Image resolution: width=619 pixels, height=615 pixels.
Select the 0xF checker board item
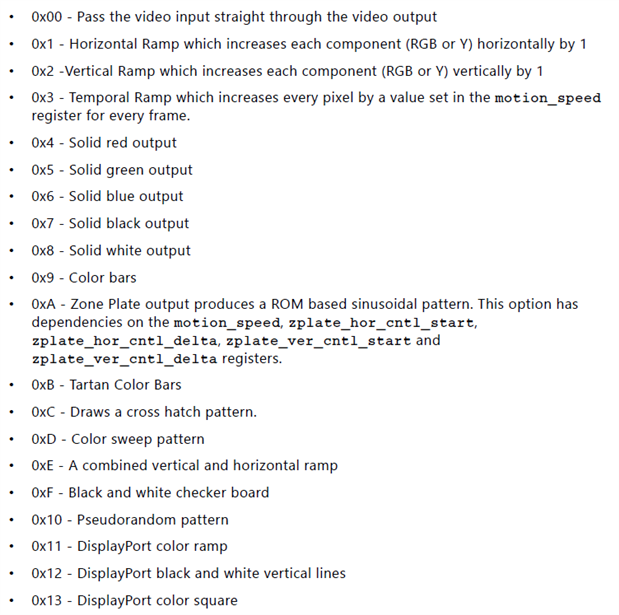click(150, 493)
